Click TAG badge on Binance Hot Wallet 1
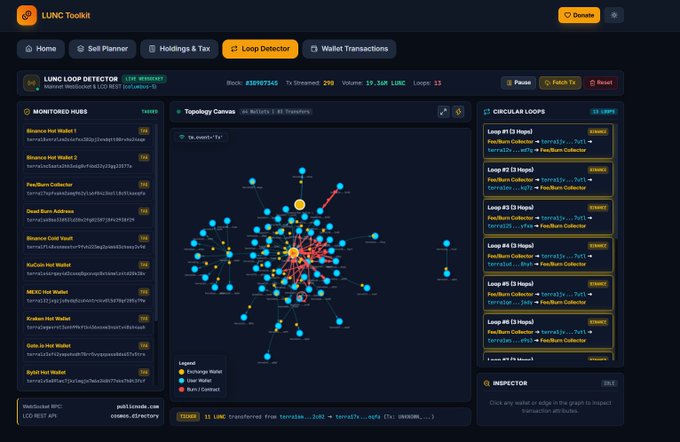 click(x=144, y=131)
